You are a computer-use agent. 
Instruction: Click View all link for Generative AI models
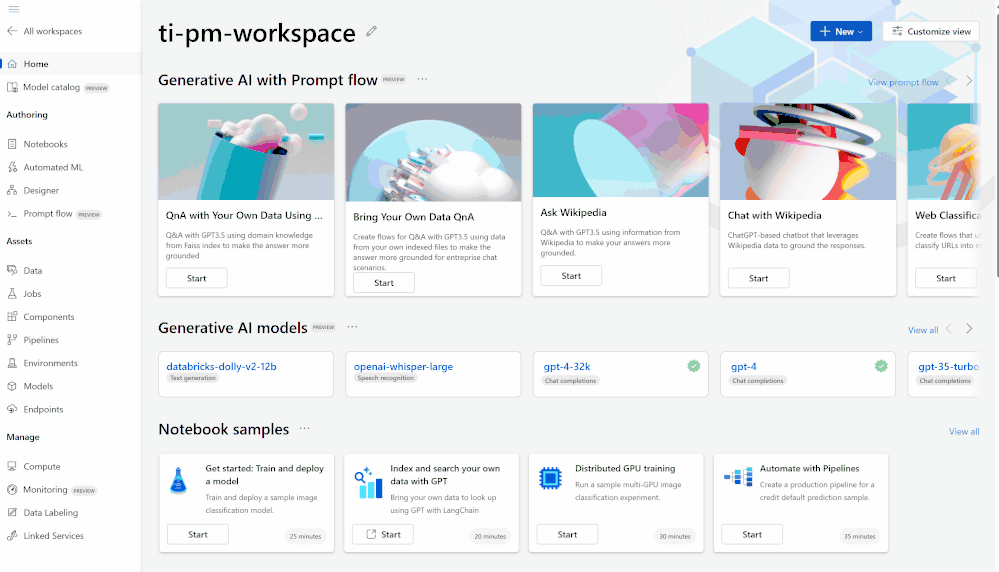coord(923,330)
